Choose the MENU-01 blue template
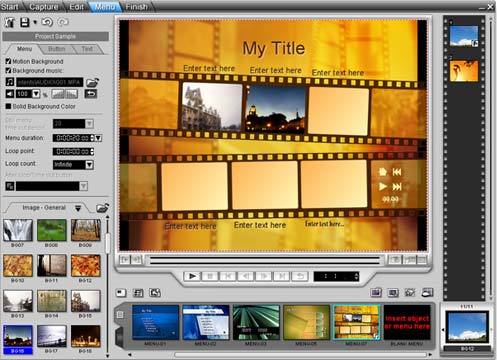Viewport: 497px width, 360px height. [x=155, y=323]
